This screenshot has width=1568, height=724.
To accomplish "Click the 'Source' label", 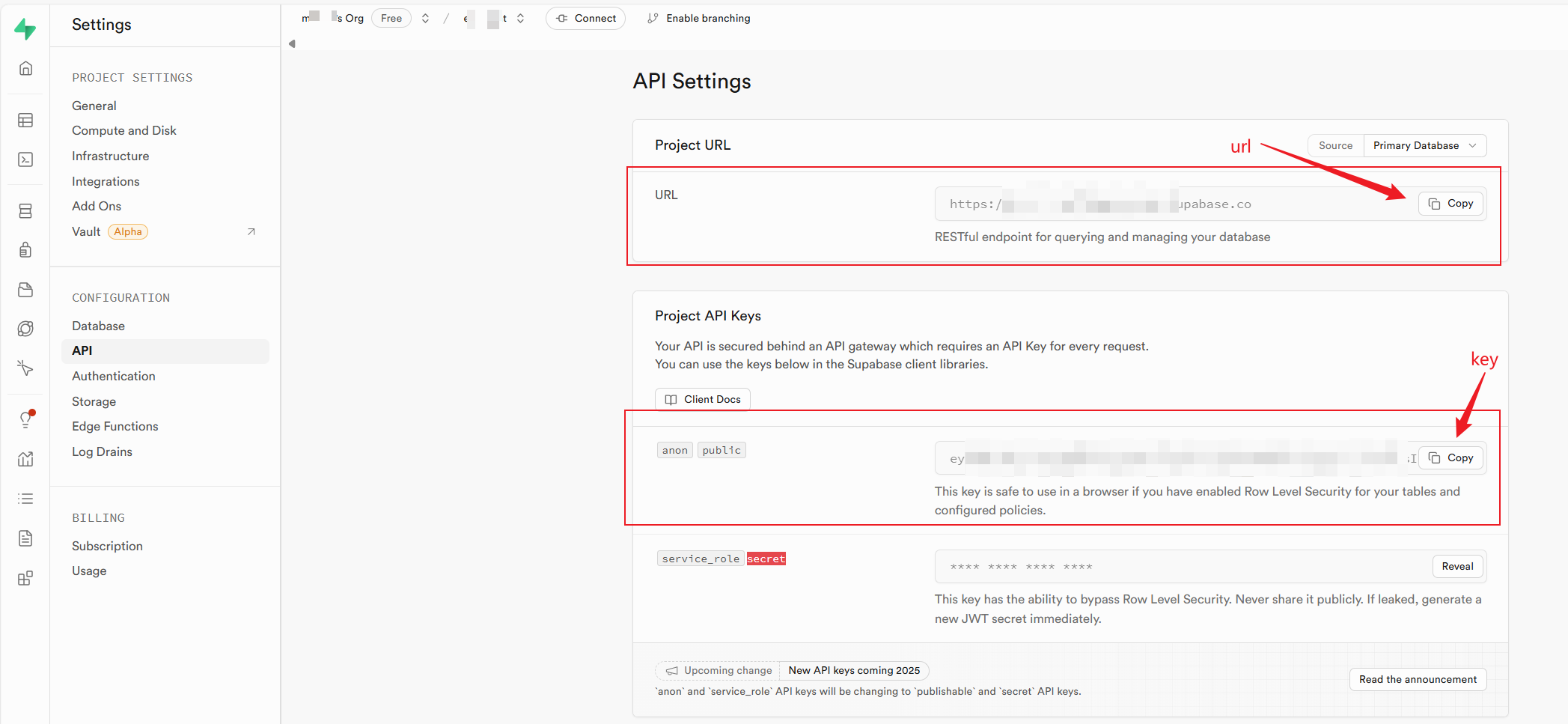I will (1336, 145).
